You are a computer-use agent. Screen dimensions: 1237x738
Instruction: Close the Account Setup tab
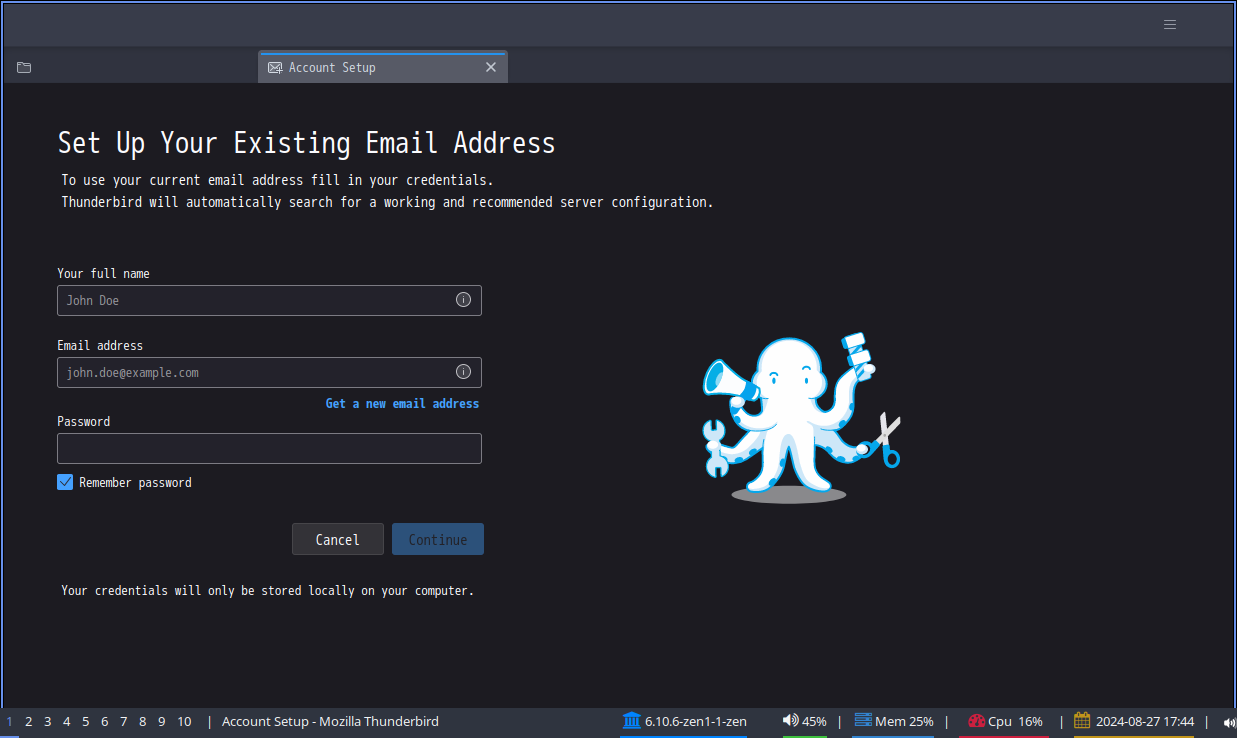491,67
